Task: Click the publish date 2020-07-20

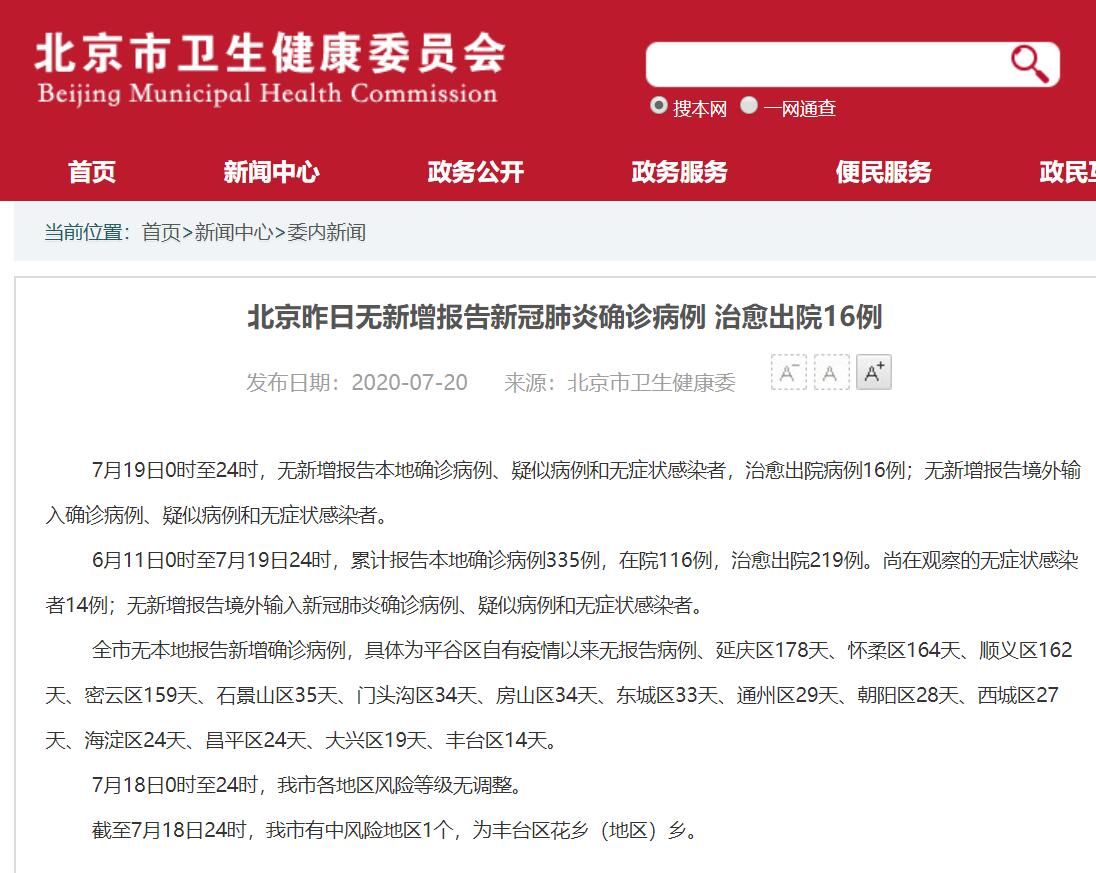Action: [x=409, y=382]
